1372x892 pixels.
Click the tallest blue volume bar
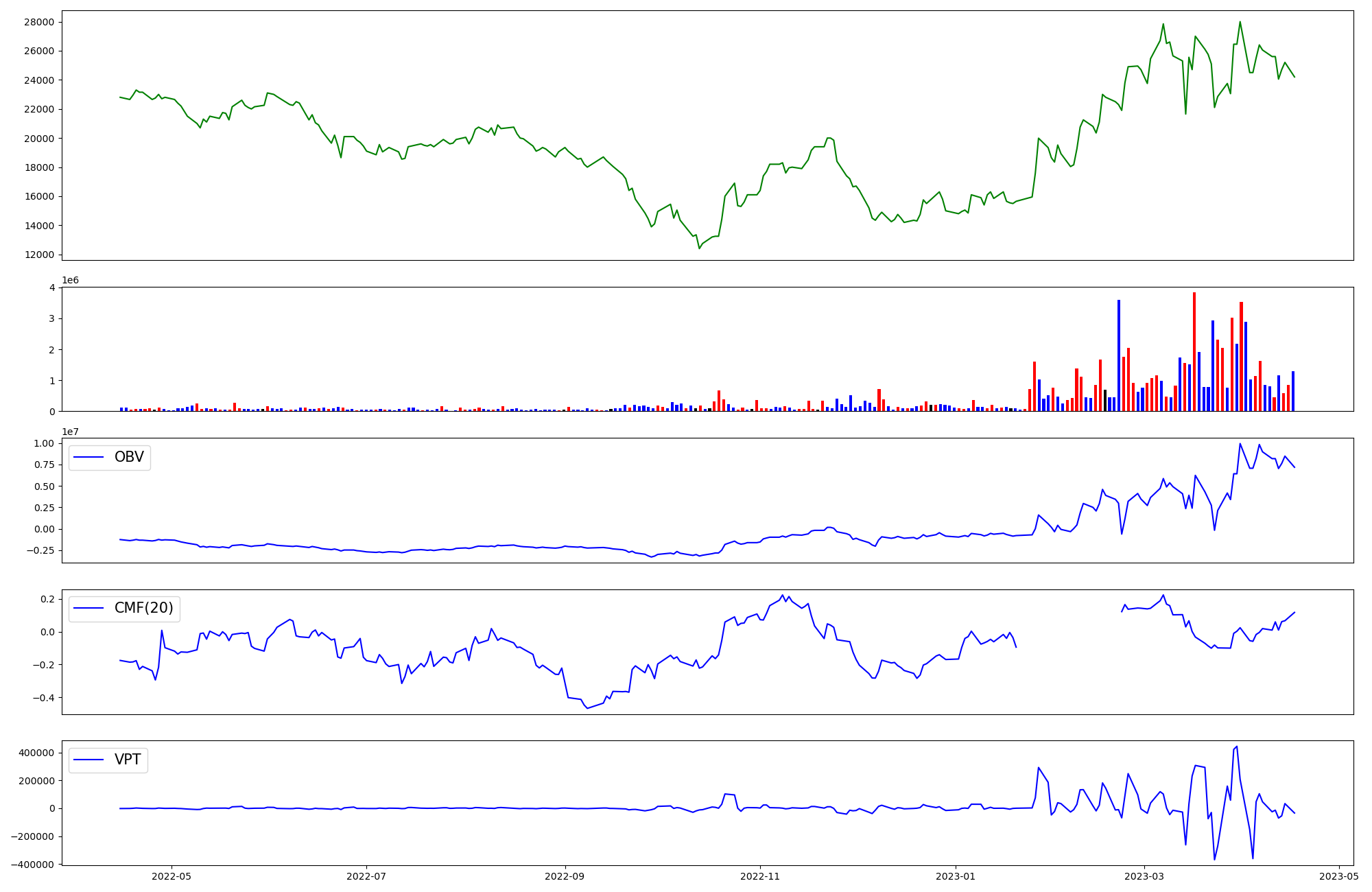[1119, 355]
